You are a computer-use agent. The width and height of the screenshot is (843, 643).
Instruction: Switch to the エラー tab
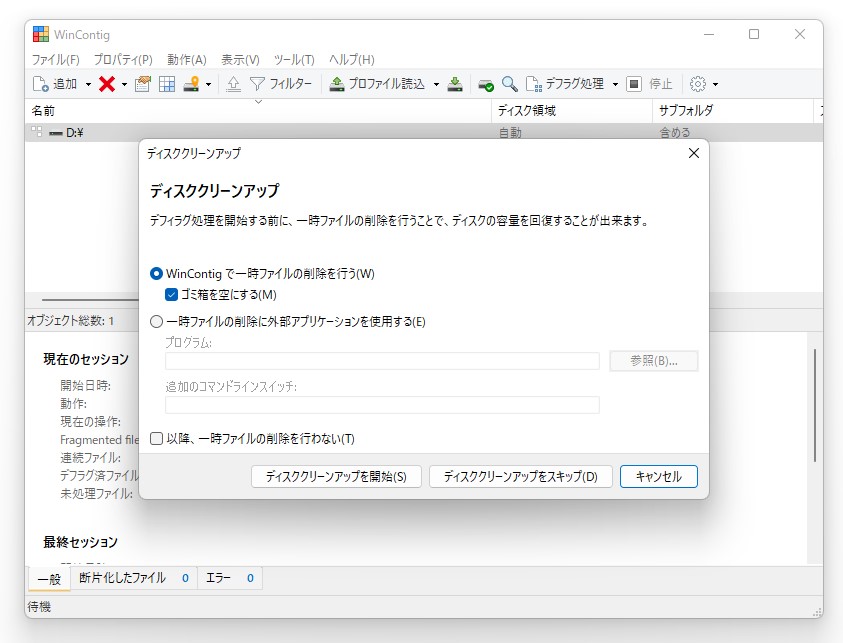tap(230, 578)
